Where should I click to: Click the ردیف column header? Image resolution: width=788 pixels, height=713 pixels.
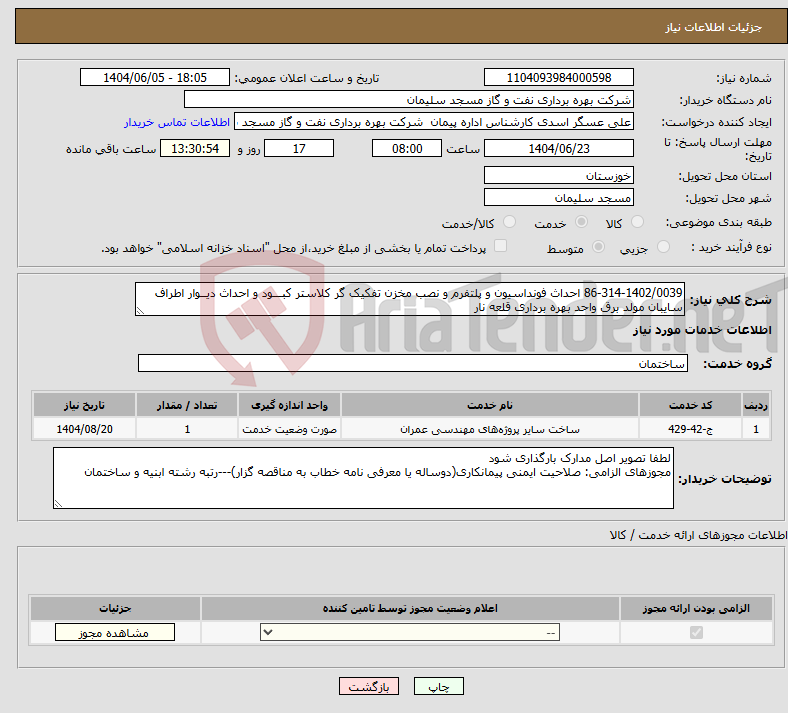tap(756, 405)
